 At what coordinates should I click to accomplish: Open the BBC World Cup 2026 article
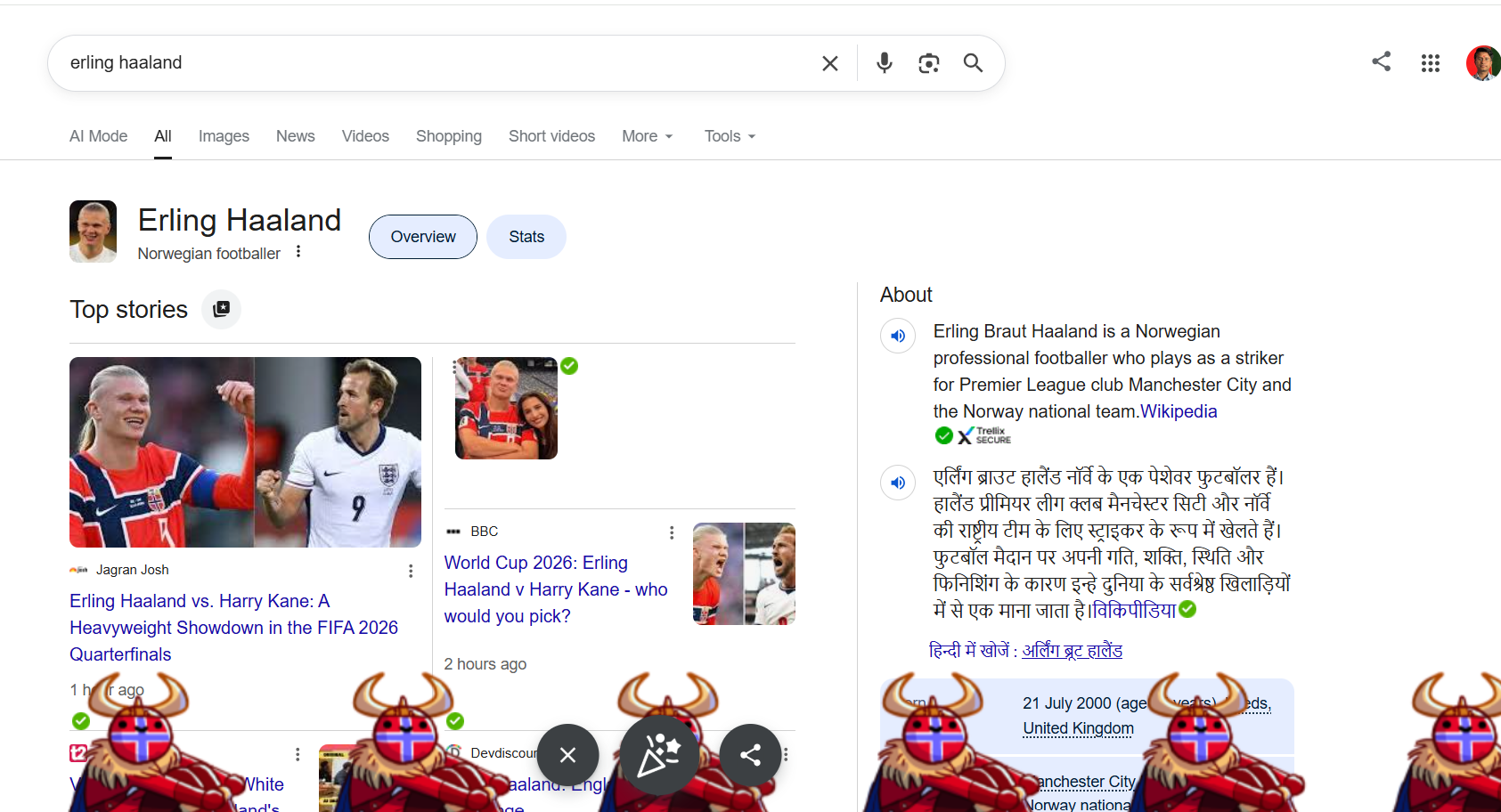coord(556,589)
